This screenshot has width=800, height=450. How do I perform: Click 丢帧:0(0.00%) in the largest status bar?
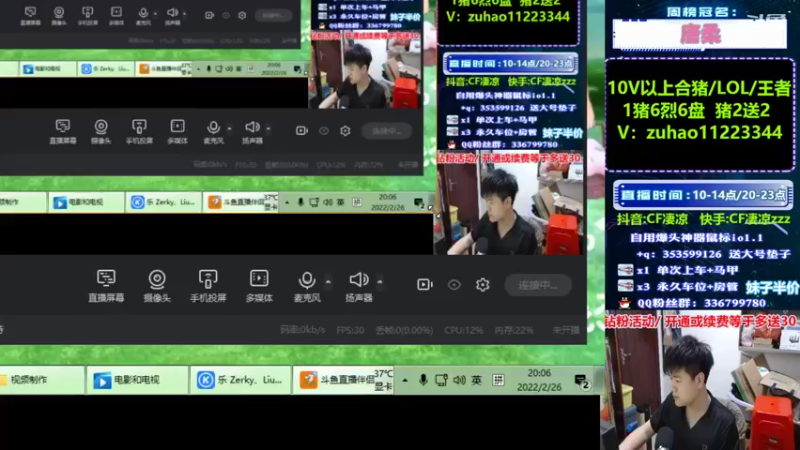(x=404, y=330)
